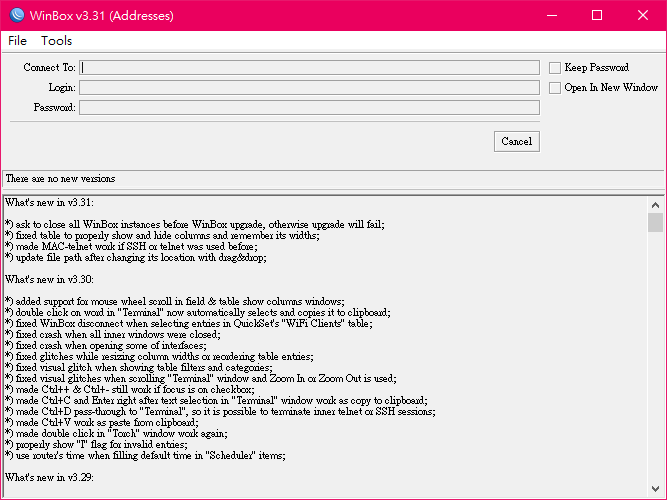Click the Connect To address field
Viewport: 667px width, 500px height.
(x=309, y=68)
